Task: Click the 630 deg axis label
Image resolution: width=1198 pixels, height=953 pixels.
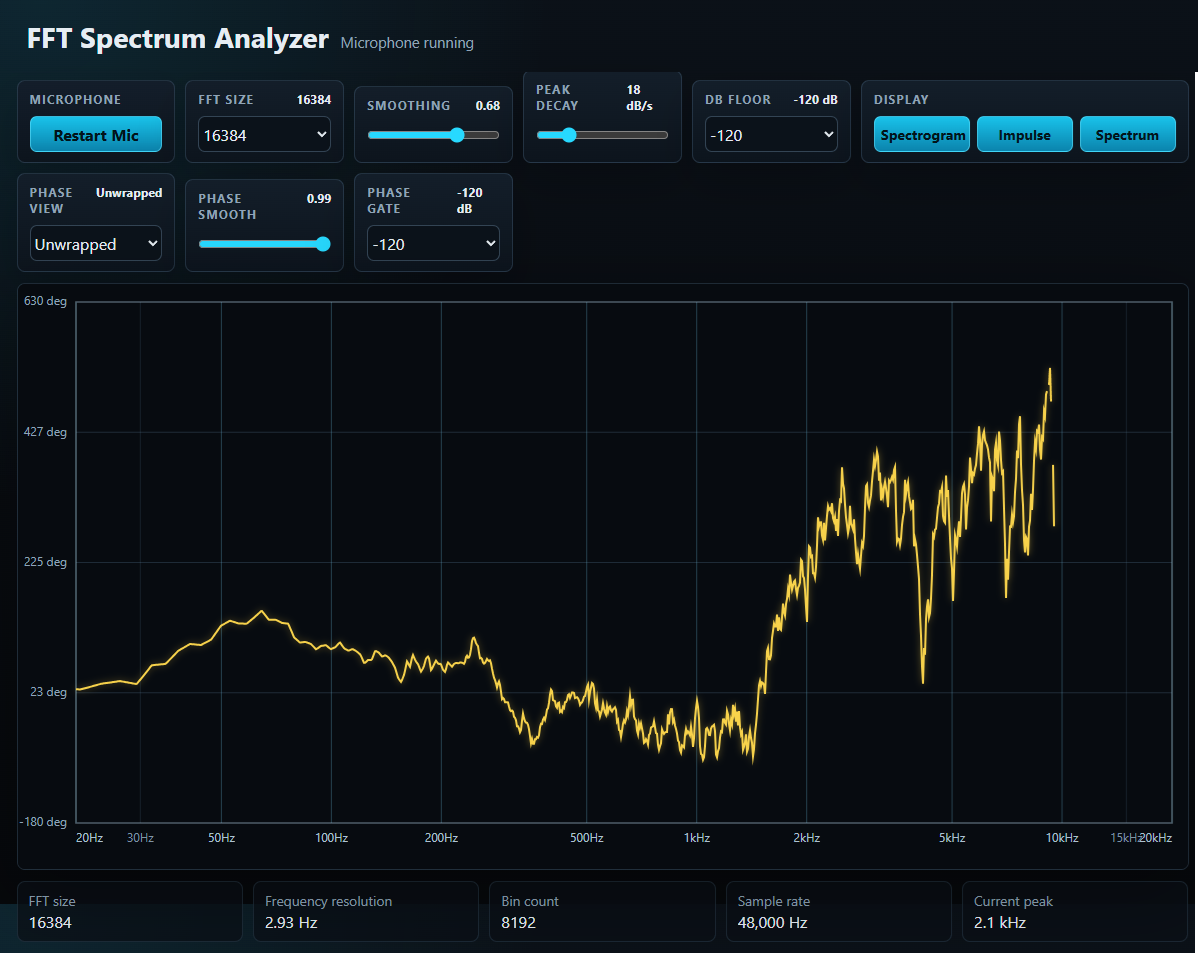Action: click(45, 301)
